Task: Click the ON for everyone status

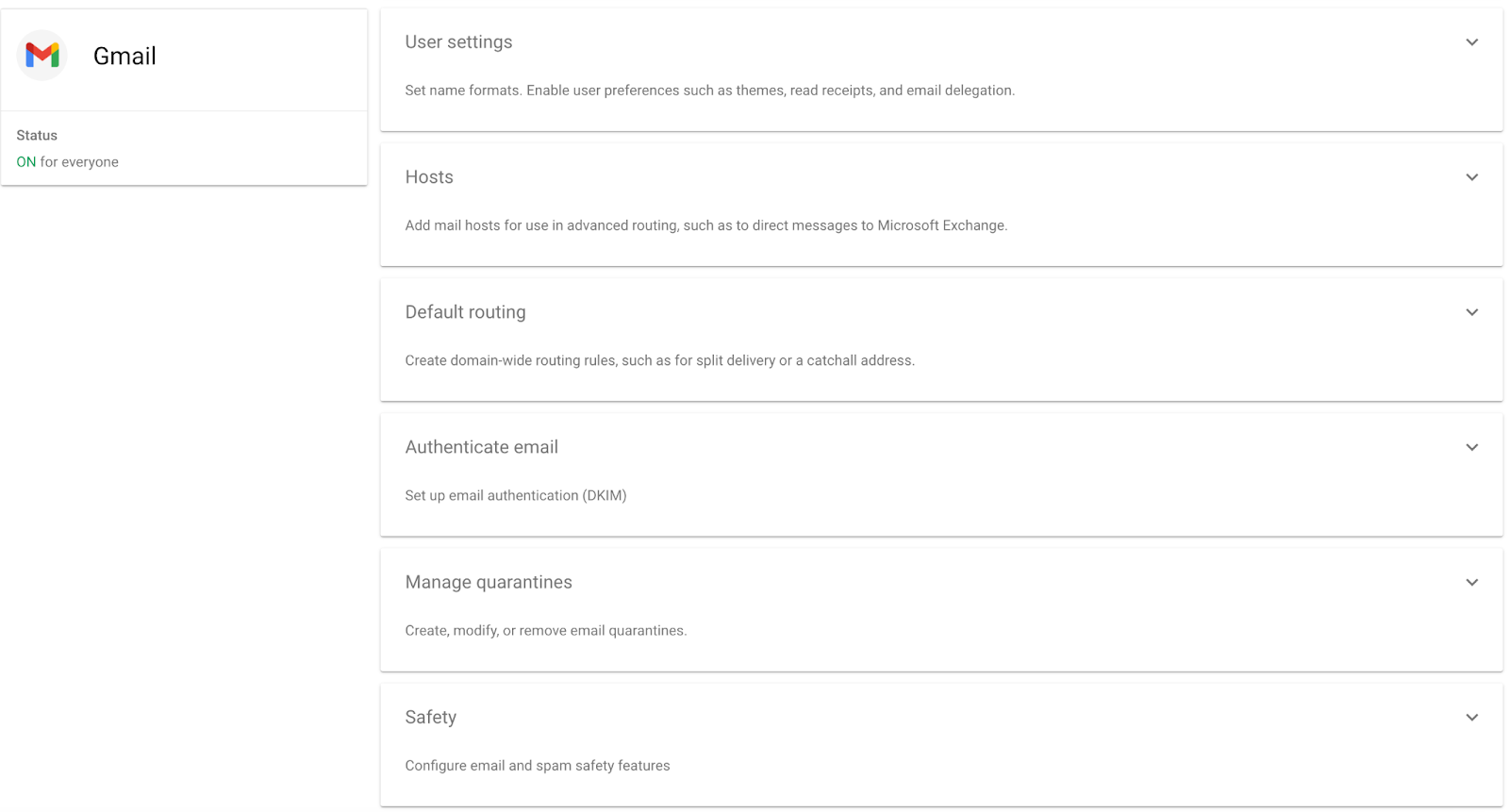Action: [67, 162]
